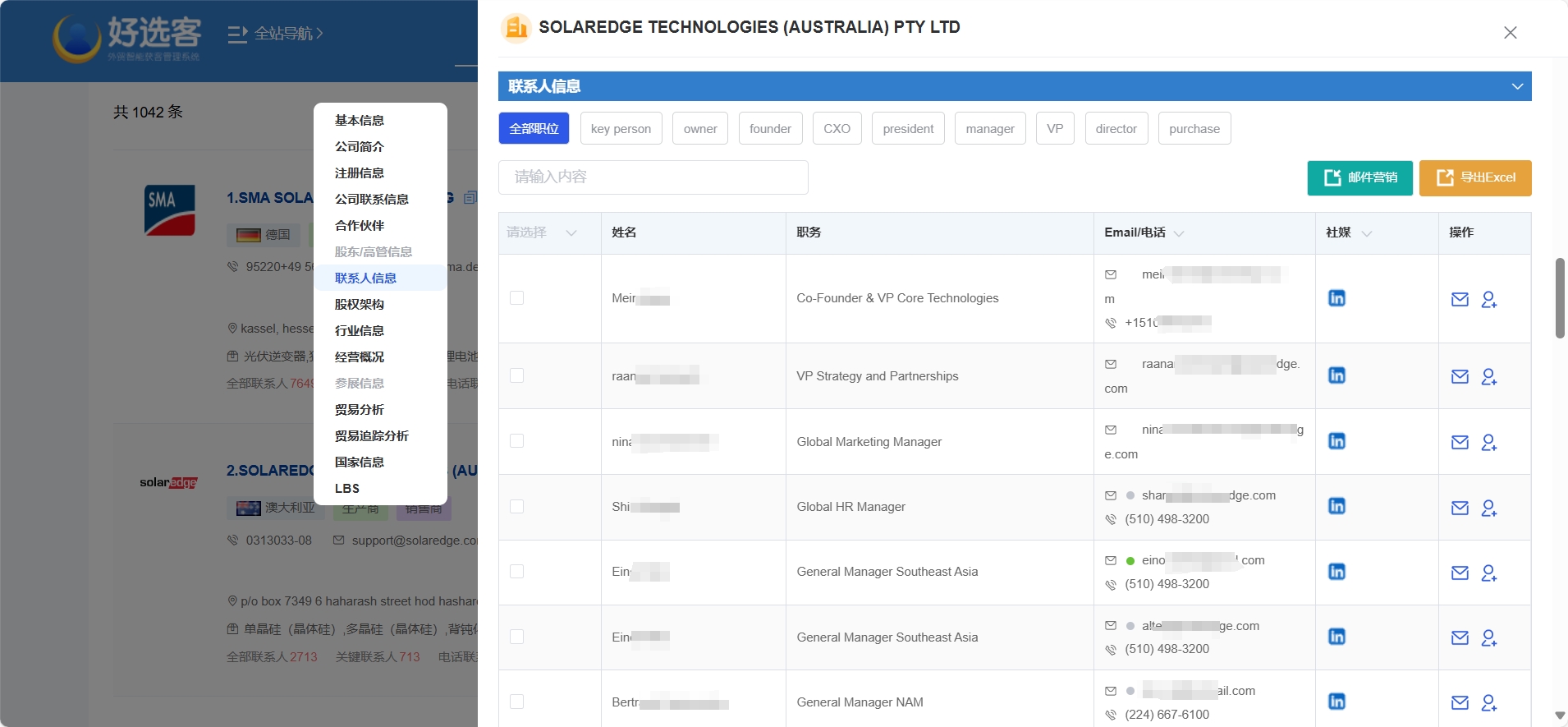Open 全站导航 navigation menu
Screen dimensions: 1568x727
pyautogui.click(x=275, y=34)
